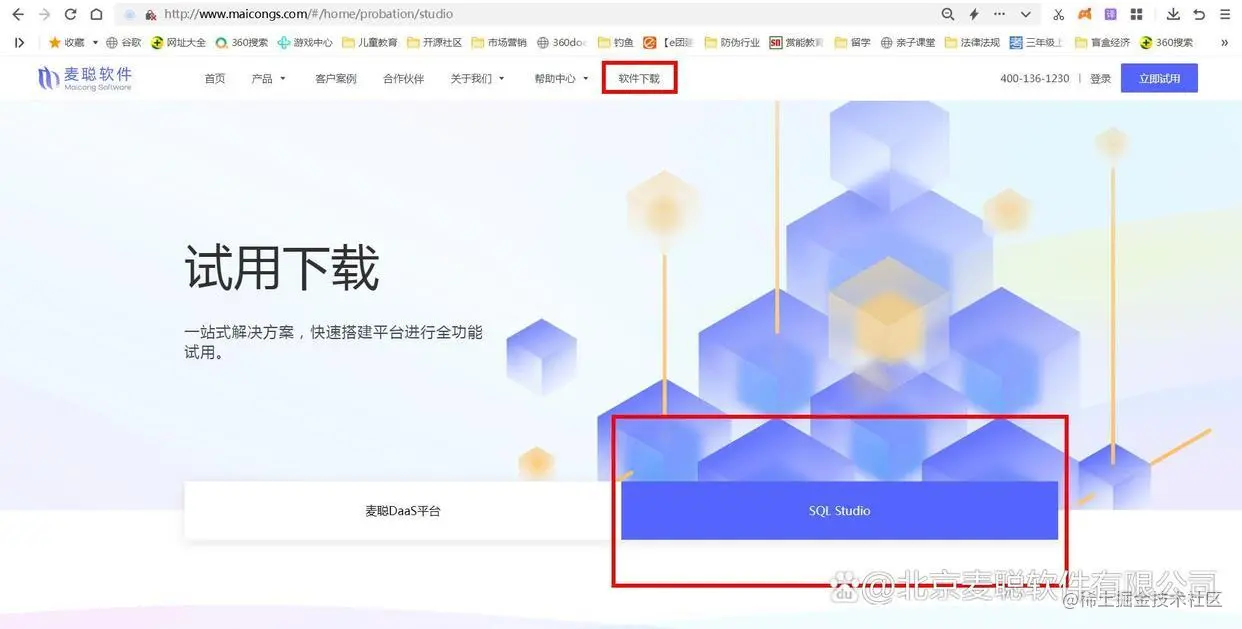1242x629 pixels.
Task: Expand the 帮助中心 navigation dropdown
Action: pyautogui.click(x=562, y=78)
